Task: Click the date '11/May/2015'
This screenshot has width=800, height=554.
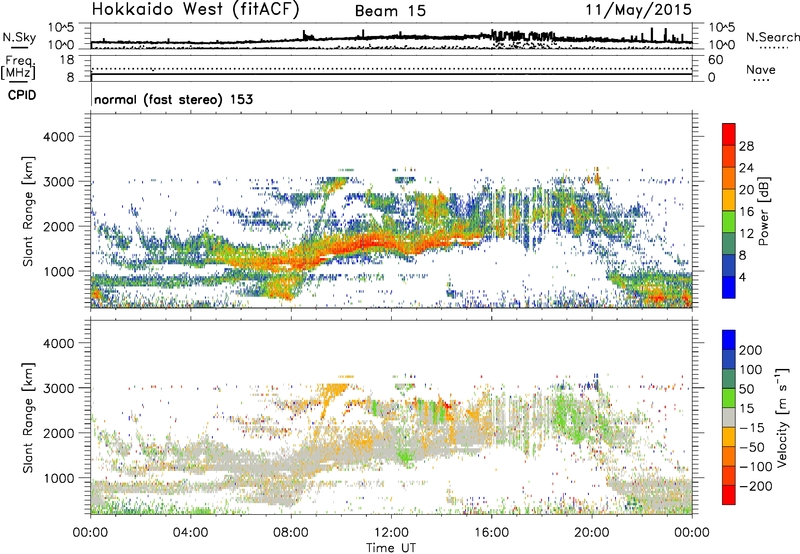Action: coord(638,10)
